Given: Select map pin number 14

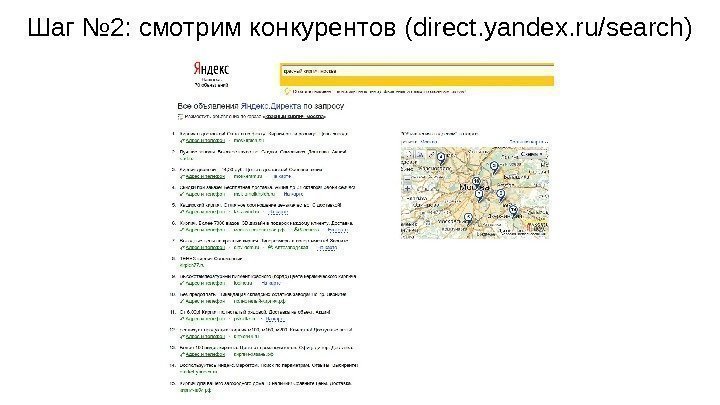Looking at the screenshot, I should click(513, 211).
